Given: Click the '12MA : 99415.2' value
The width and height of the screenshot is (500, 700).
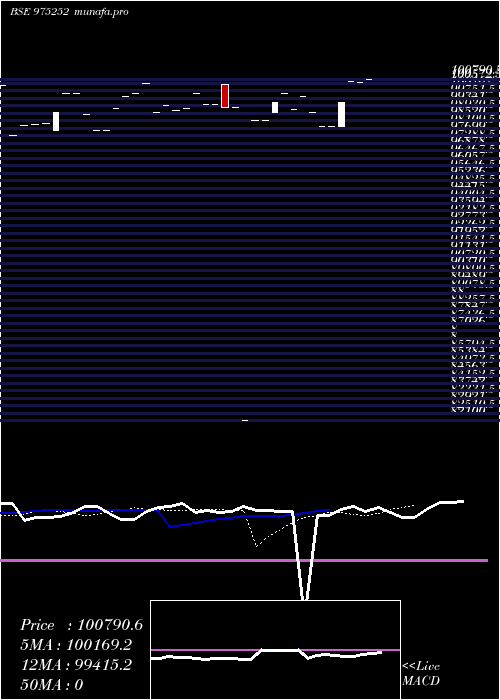Looking at the screenshot, I should click(x=77, y=665).
